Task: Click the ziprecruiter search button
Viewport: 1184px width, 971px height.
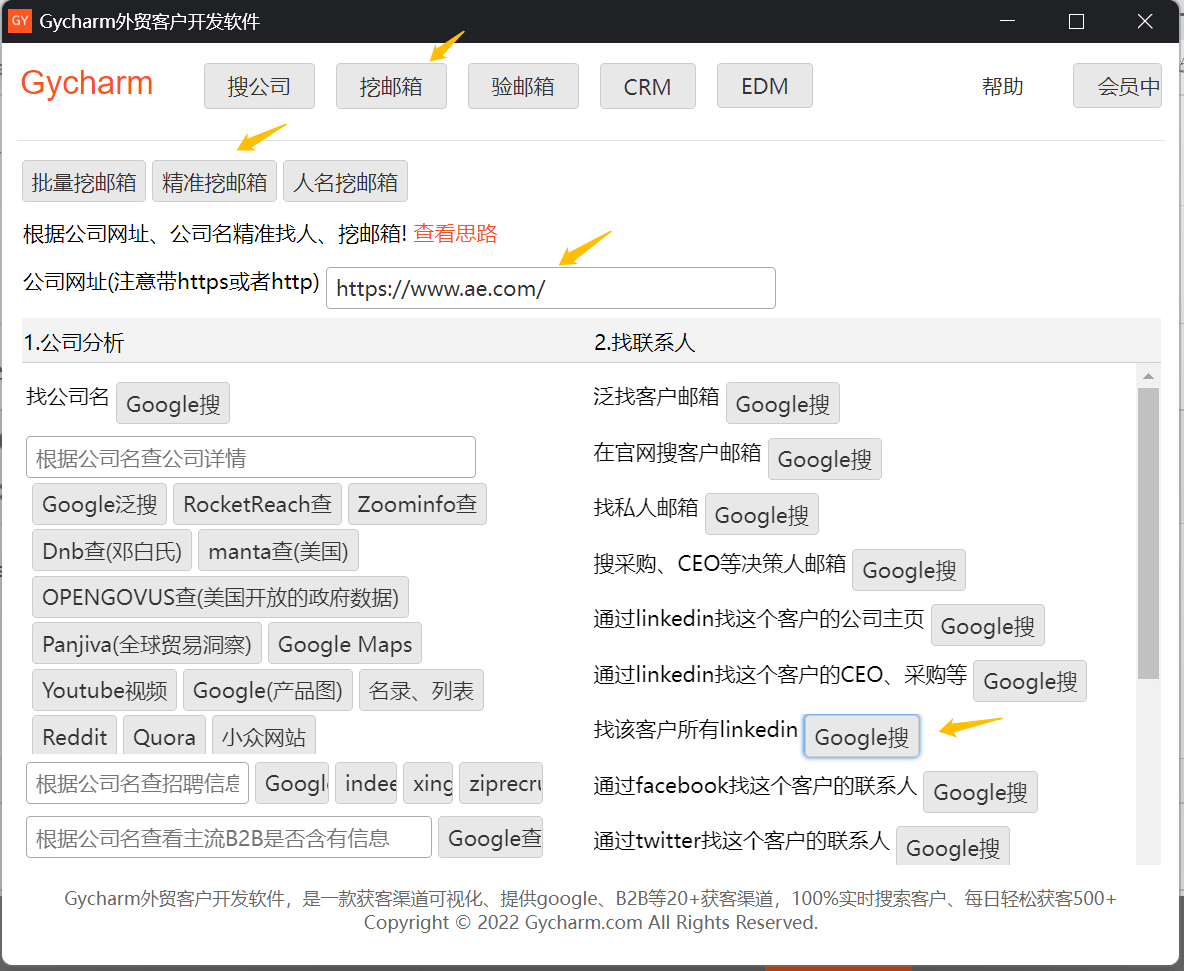Action: tap(501, 783)
